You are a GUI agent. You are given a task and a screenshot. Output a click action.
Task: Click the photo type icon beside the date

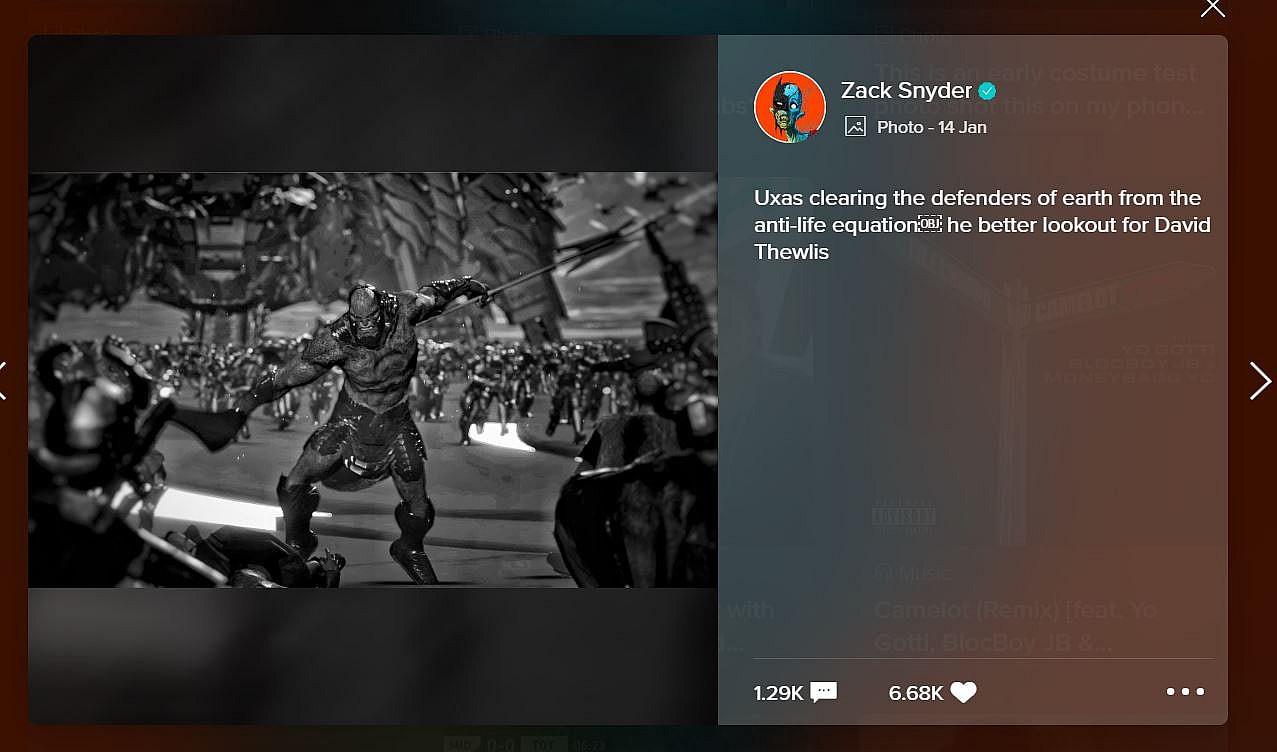[x=855, y=127]
